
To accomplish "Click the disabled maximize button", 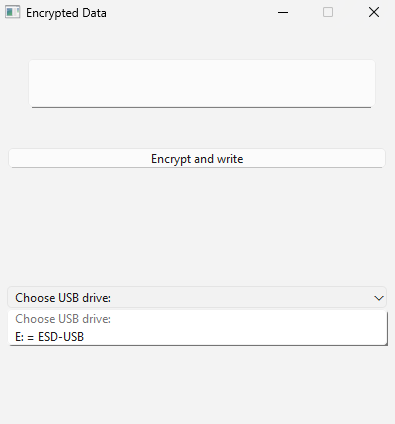I will [328, 12].
